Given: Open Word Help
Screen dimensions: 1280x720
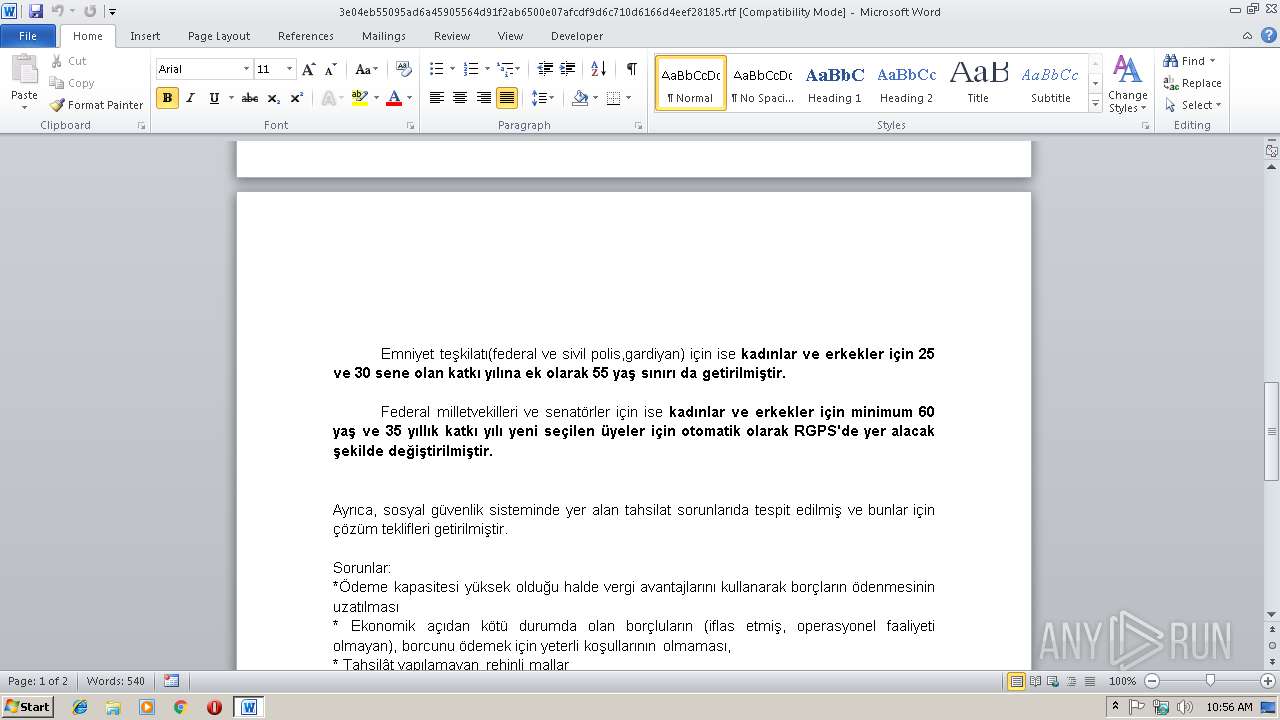Looking at the screenshot, I should coord(1269,36).
